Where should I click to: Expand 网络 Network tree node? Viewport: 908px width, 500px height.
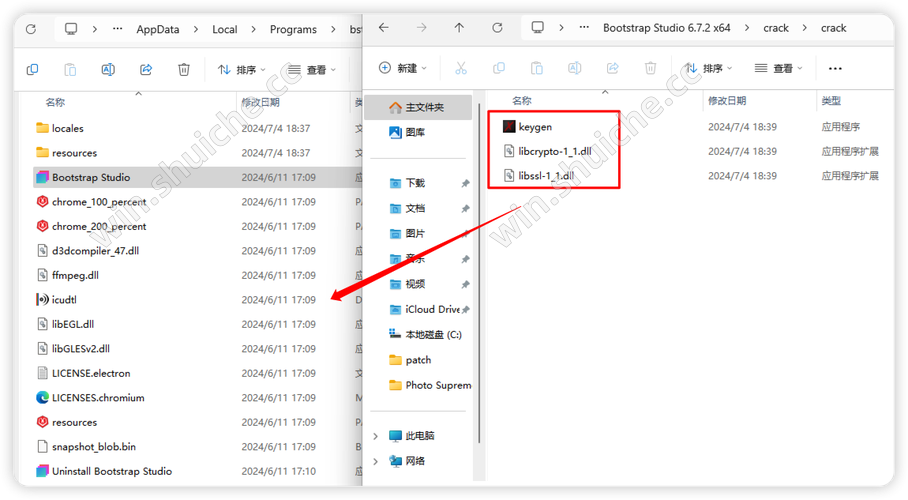(376, 461)
